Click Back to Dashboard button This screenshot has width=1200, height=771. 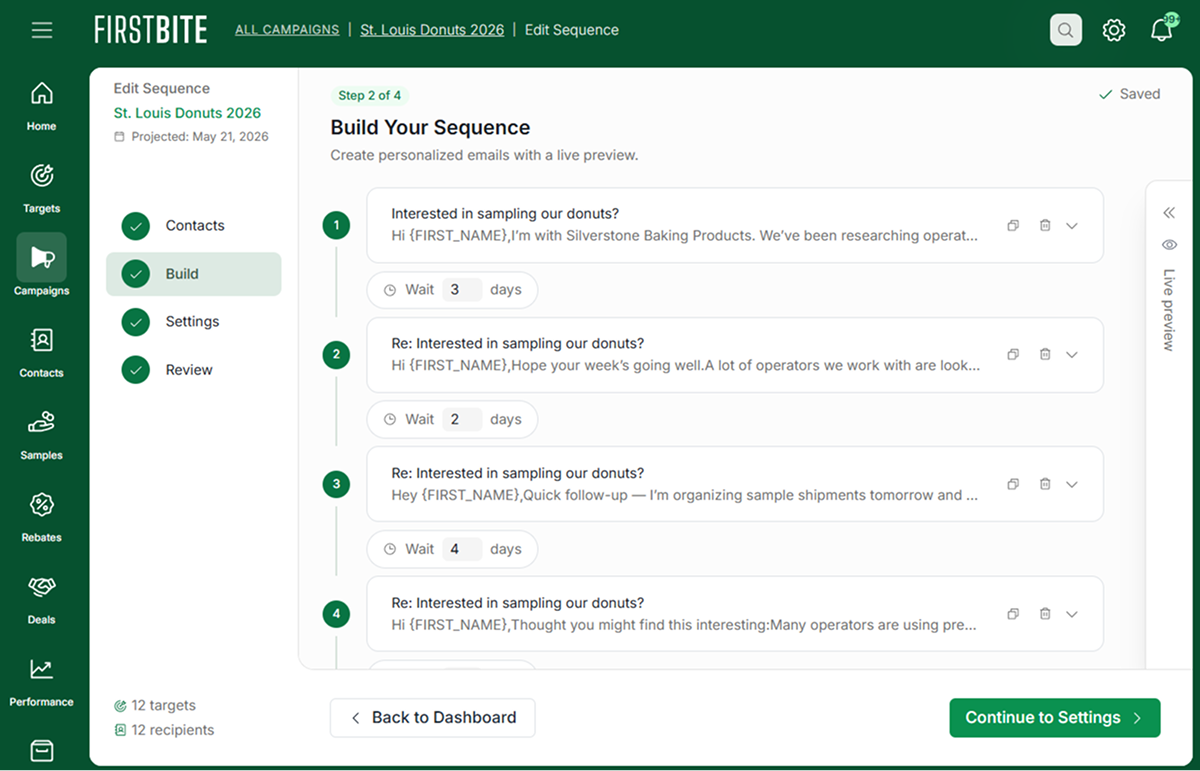pyautogui.click(x=433, y=718)
